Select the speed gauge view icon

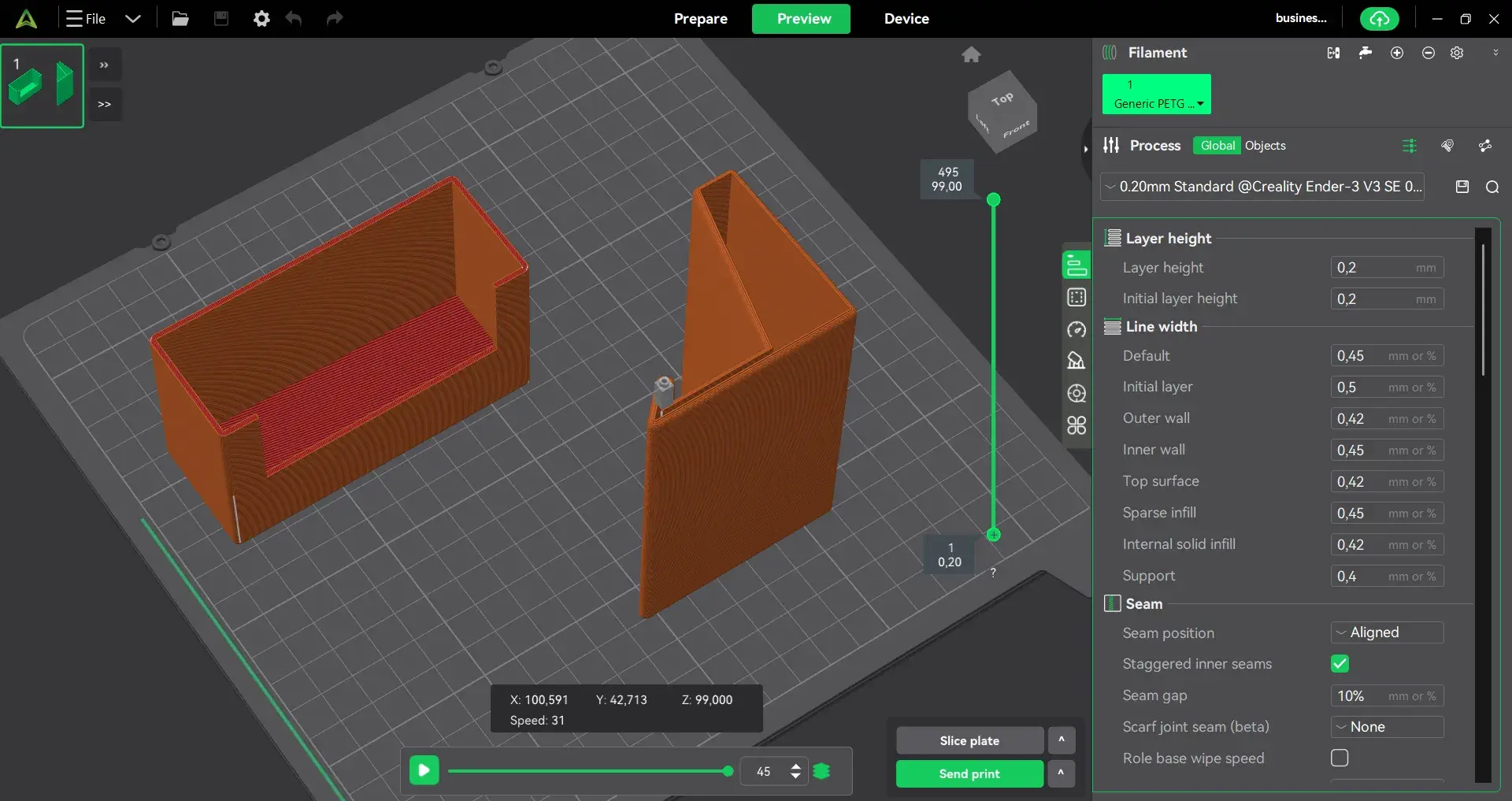1077,329
